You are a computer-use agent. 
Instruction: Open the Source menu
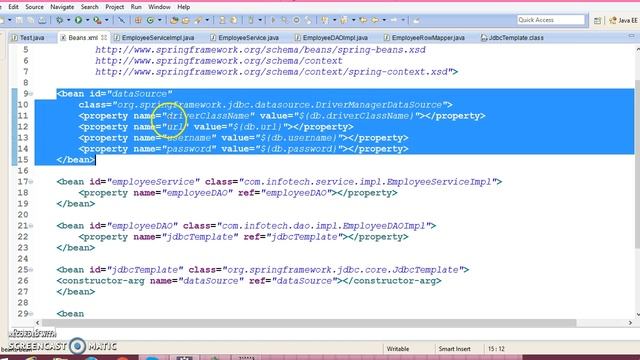click(x=34, y=7)
